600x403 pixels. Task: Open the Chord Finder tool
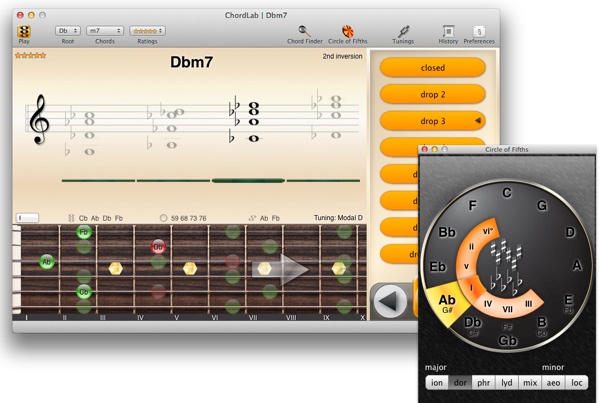[x=303, y=32]
